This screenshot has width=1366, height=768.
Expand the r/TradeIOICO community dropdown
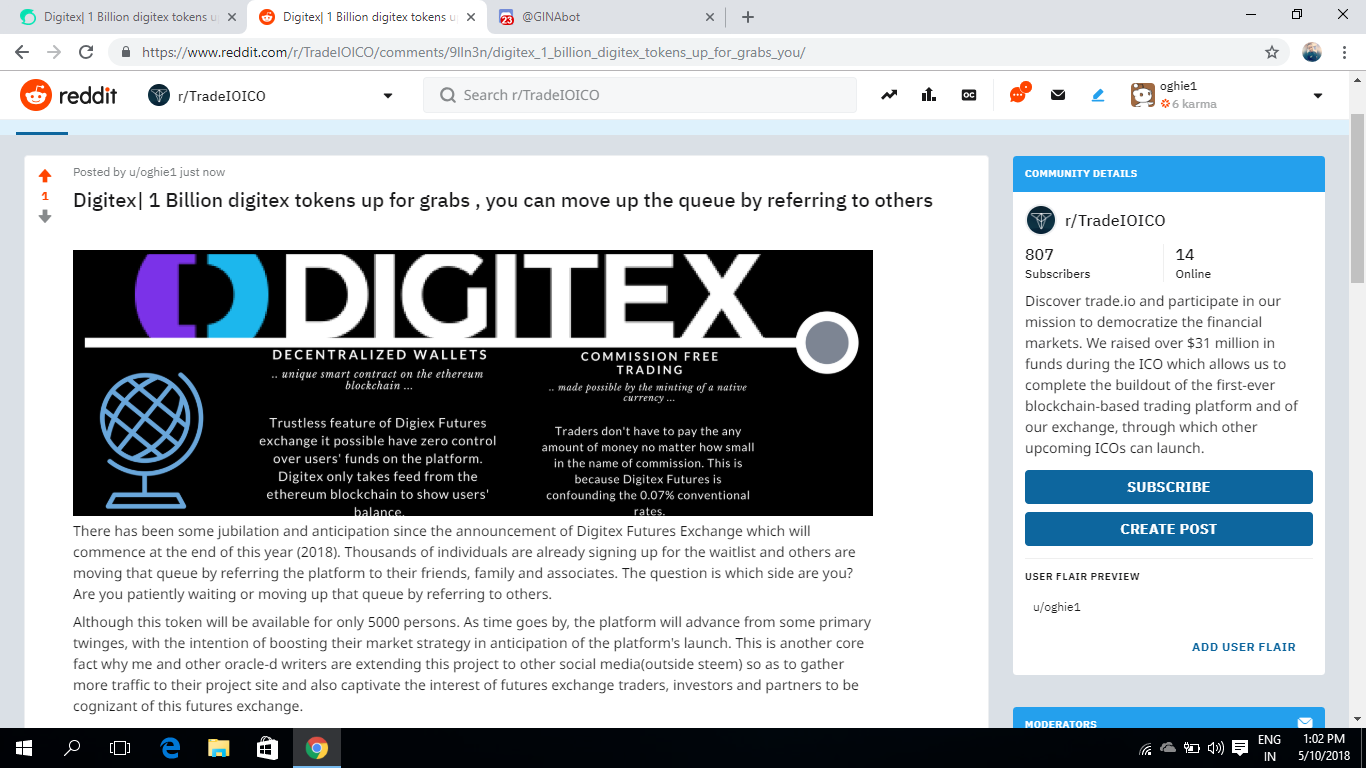tap(388, 96)
